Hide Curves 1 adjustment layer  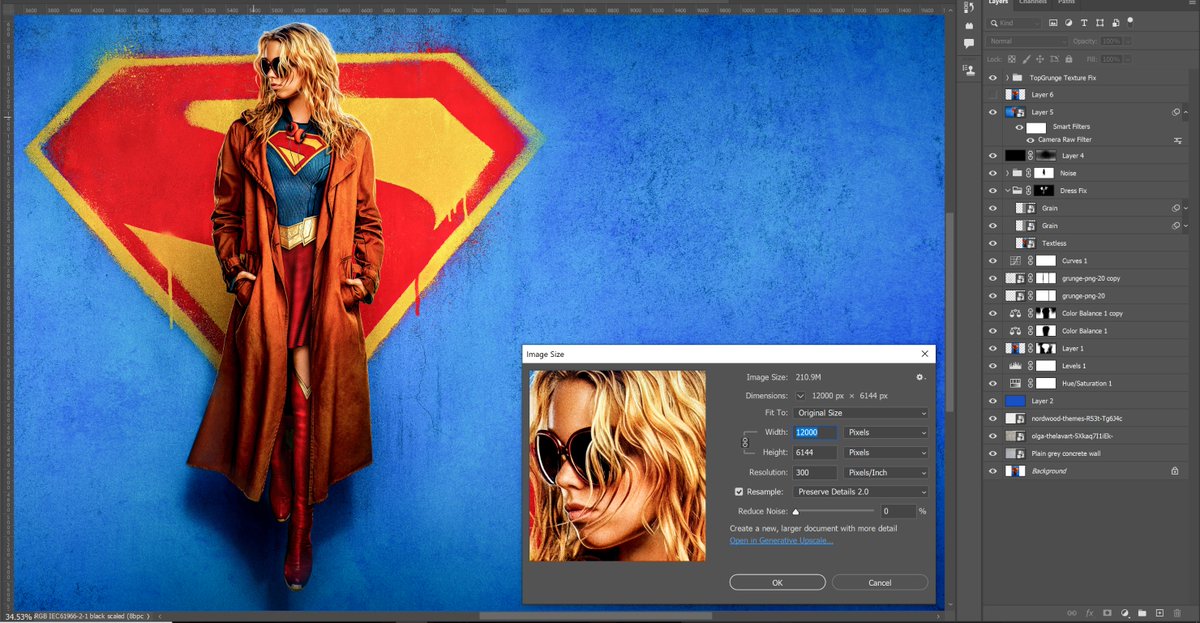(x=993, y=260)
